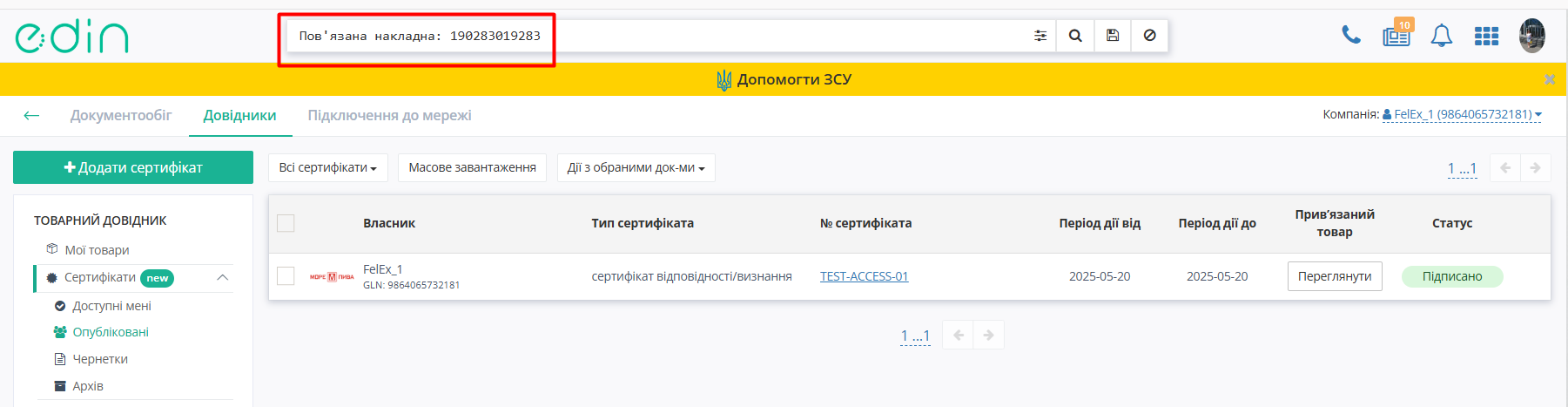
Task: Click the Статус column header
Action: [x=1452, y=223]
